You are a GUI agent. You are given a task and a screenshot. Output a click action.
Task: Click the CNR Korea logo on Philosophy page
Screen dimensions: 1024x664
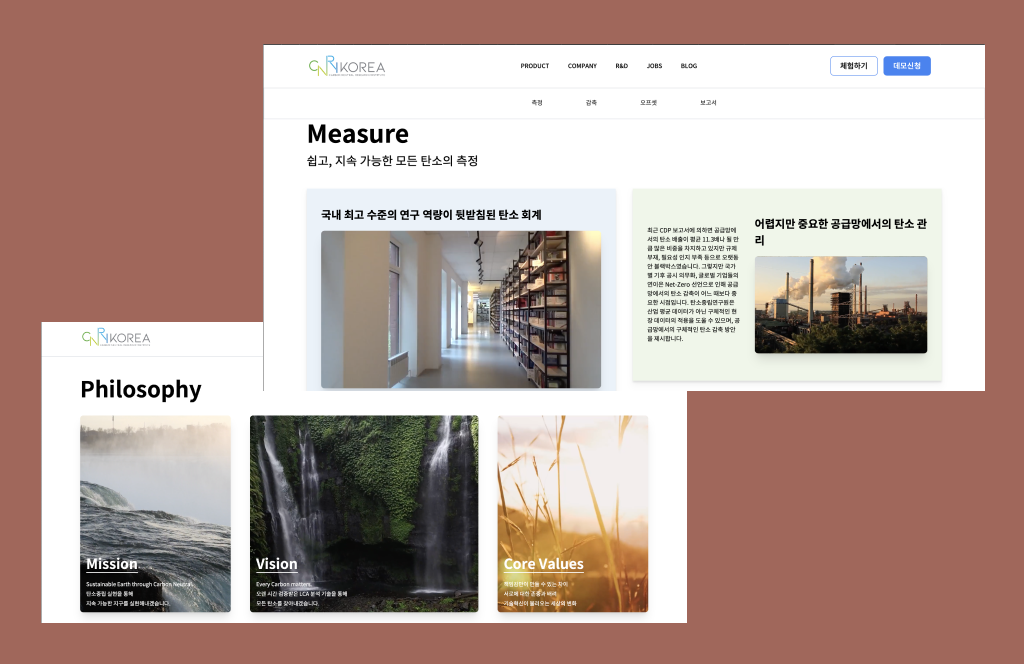click(x=116, y=338)
